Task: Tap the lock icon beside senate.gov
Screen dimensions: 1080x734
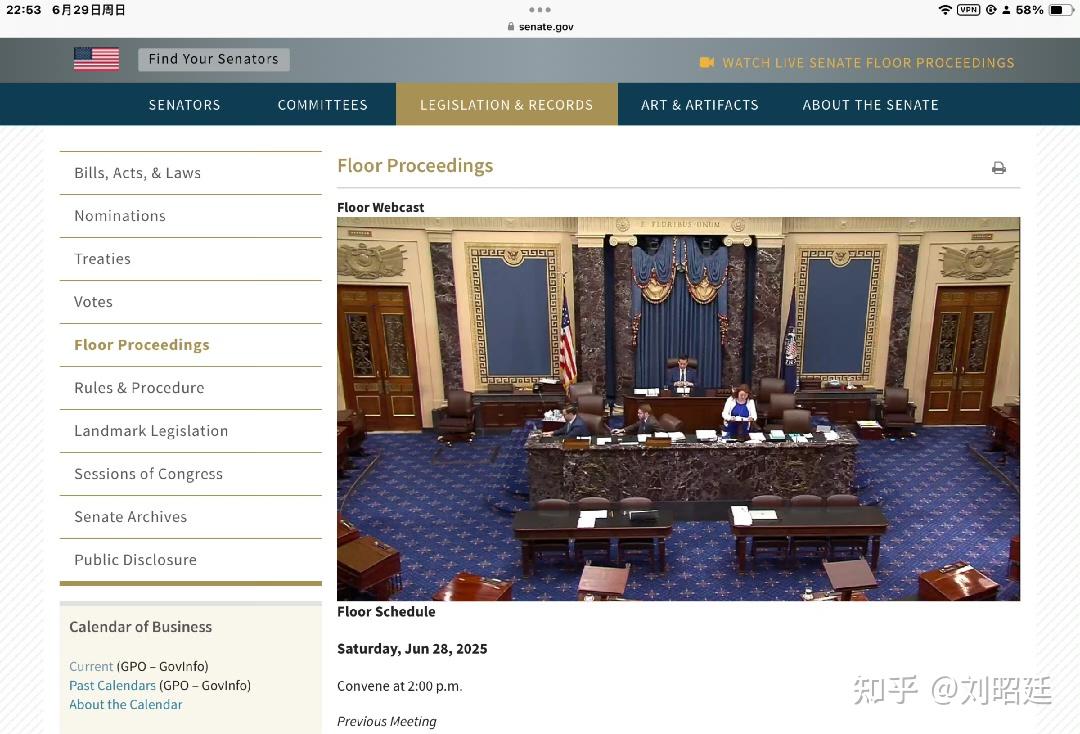Action: pos(510,26)
